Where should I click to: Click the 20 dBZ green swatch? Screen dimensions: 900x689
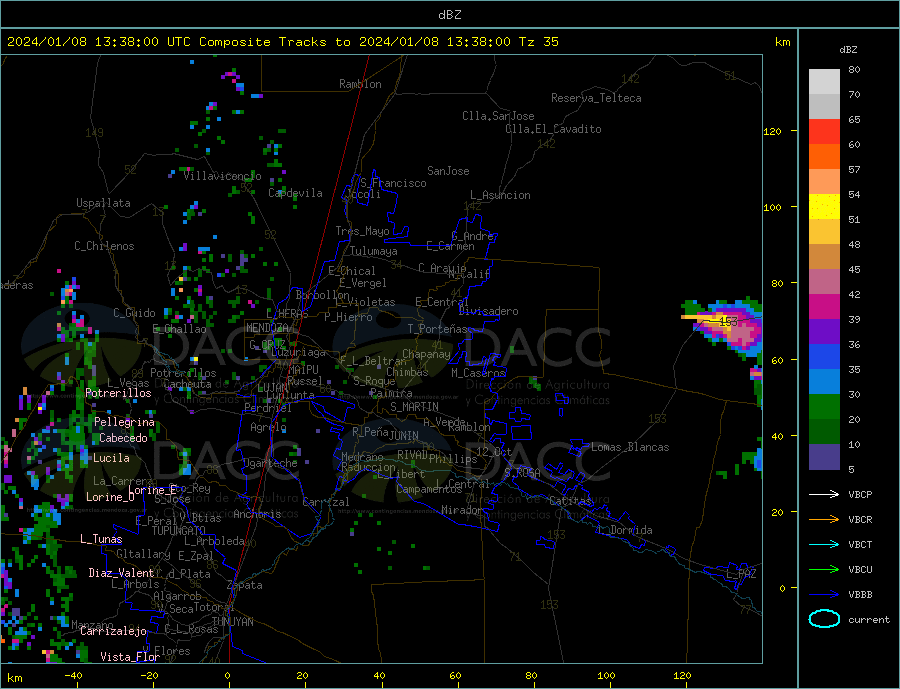click(x=824, y=407)
